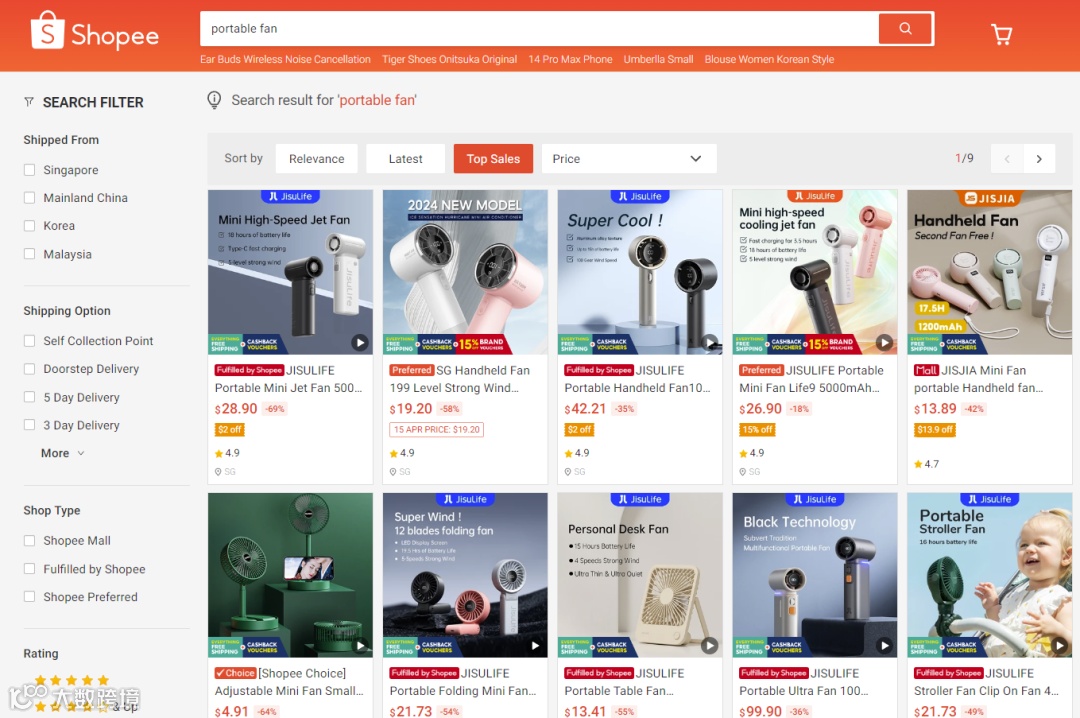Click 15% off voucher on Mini Fan Life9
The image size is (1080, 718).
click(757, 429)
